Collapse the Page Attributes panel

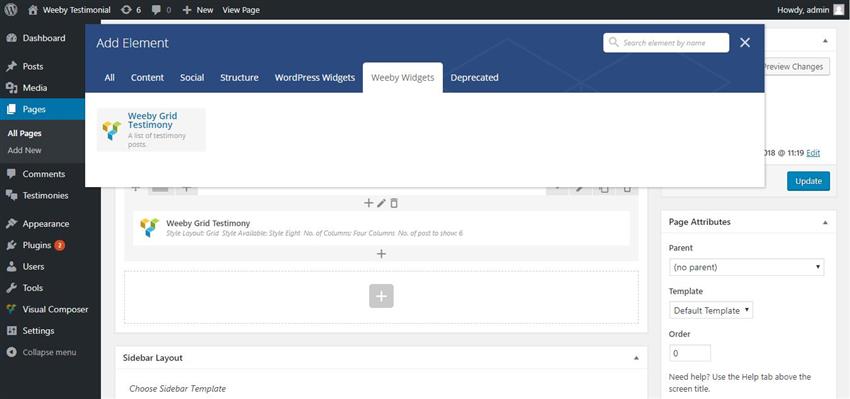[x=825, y=222]
